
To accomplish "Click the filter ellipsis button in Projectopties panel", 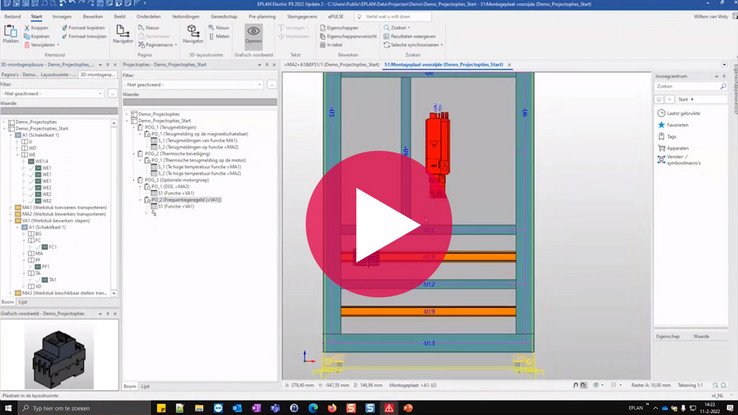I will coord(272,85).
